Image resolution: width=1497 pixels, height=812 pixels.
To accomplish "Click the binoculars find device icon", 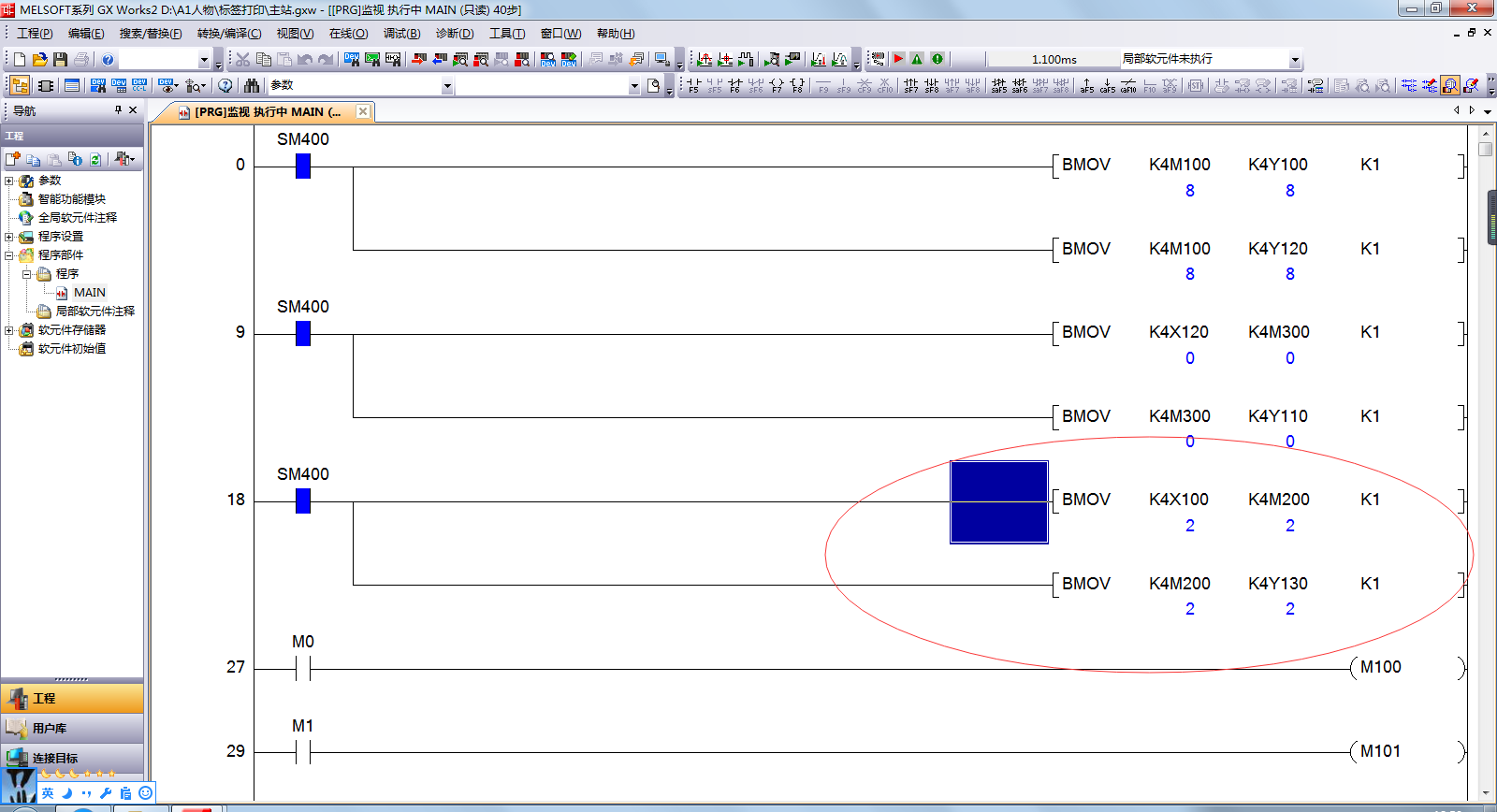I will [x=251, y=86].
